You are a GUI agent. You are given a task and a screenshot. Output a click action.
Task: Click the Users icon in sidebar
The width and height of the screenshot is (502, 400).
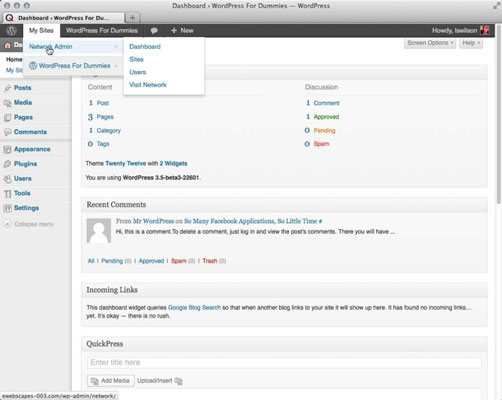click(x=7, y=179)
